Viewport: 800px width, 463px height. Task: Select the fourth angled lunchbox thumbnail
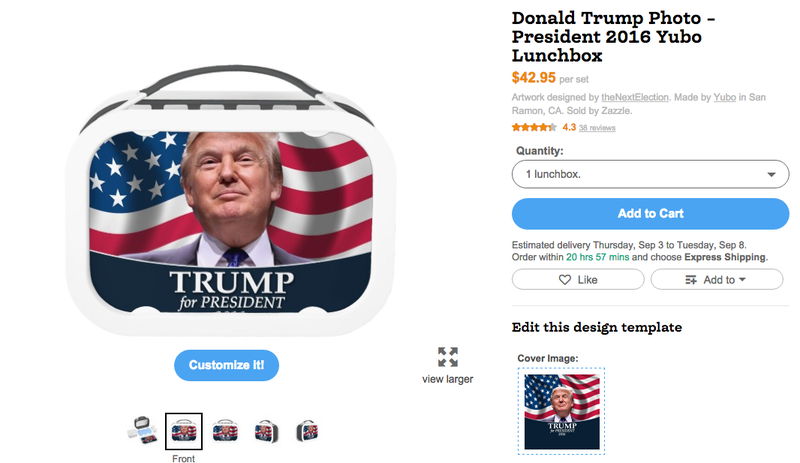(x=266, y=431)
